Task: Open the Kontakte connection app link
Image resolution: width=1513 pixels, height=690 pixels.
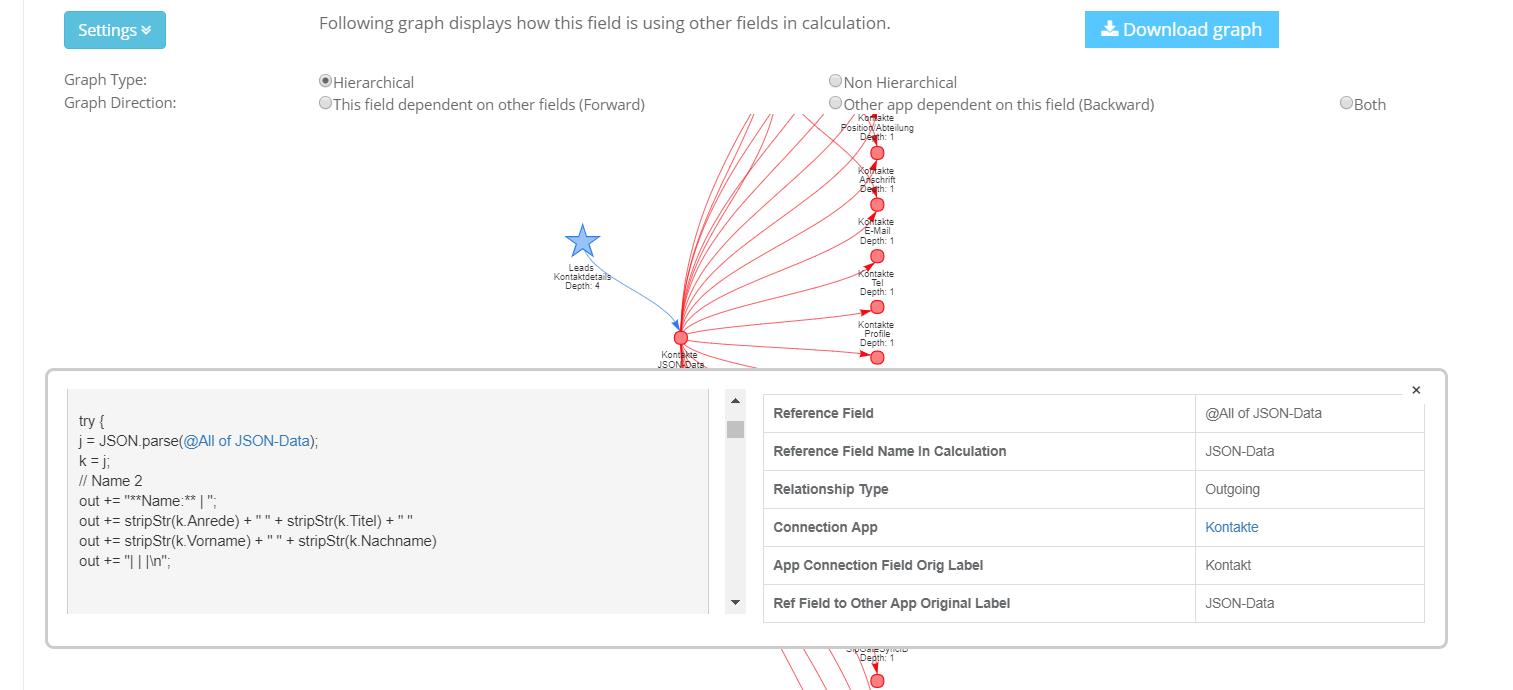Action: [1232, 527]
